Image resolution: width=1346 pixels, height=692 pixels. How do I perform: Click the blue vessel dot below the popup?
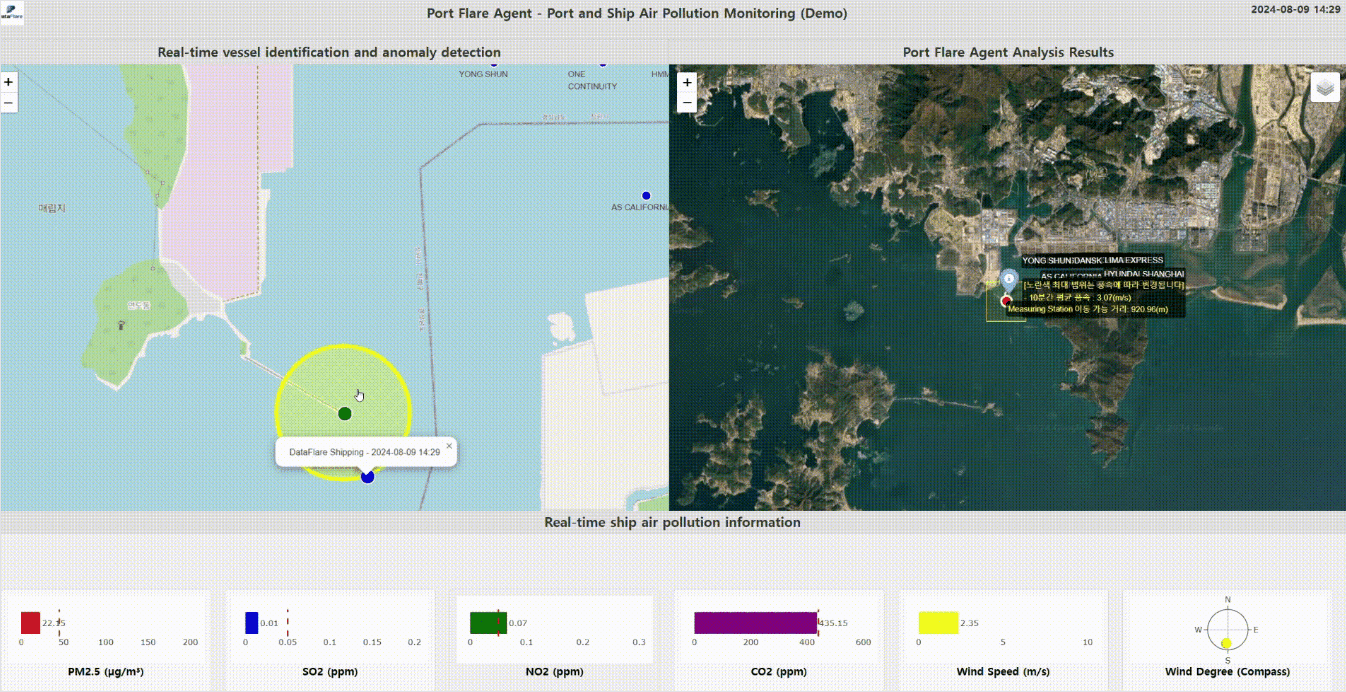(x=367, y=478)
